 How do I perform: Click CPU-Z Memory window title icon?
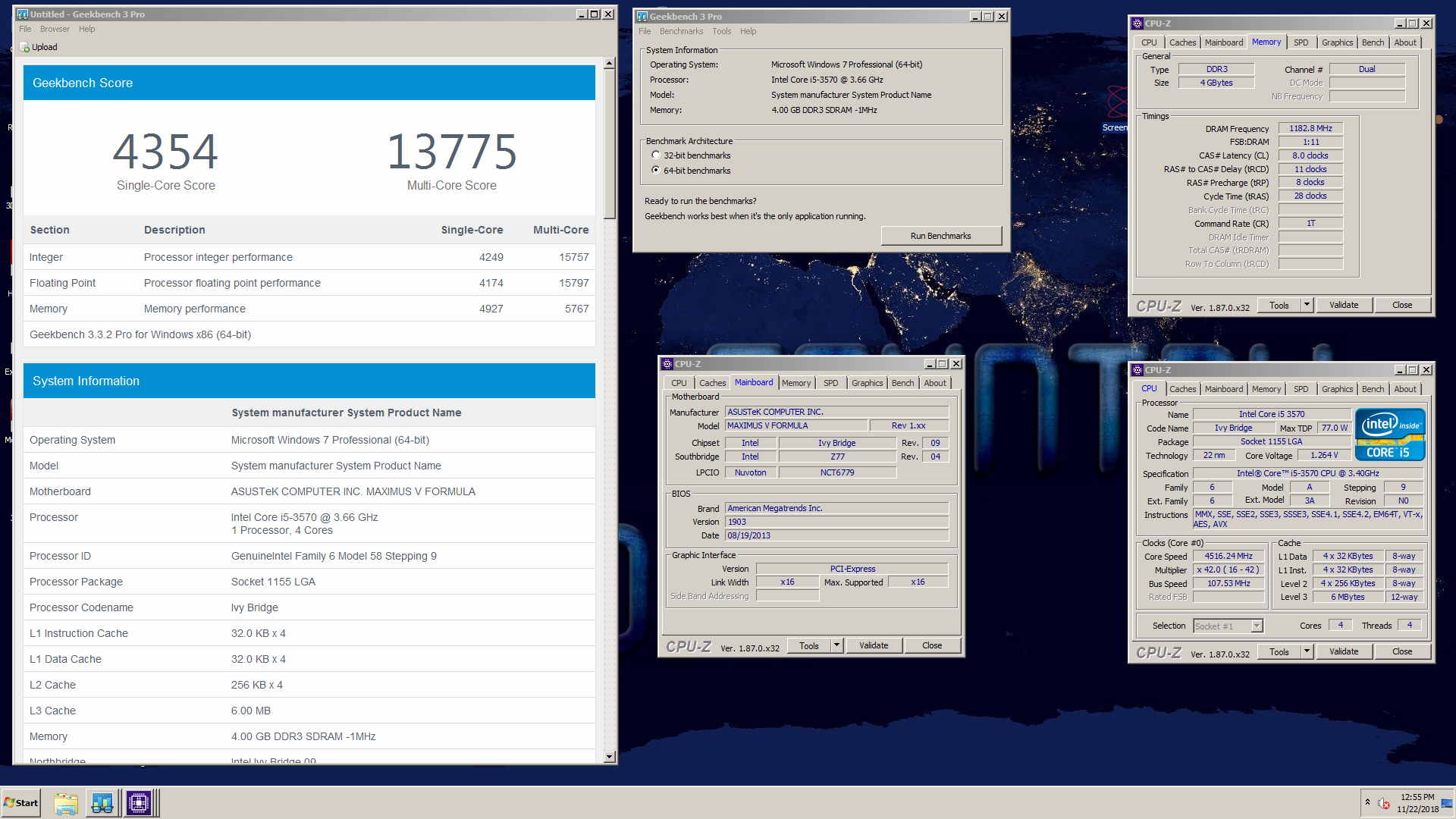pyautogui.click(x=1137, y=24)
